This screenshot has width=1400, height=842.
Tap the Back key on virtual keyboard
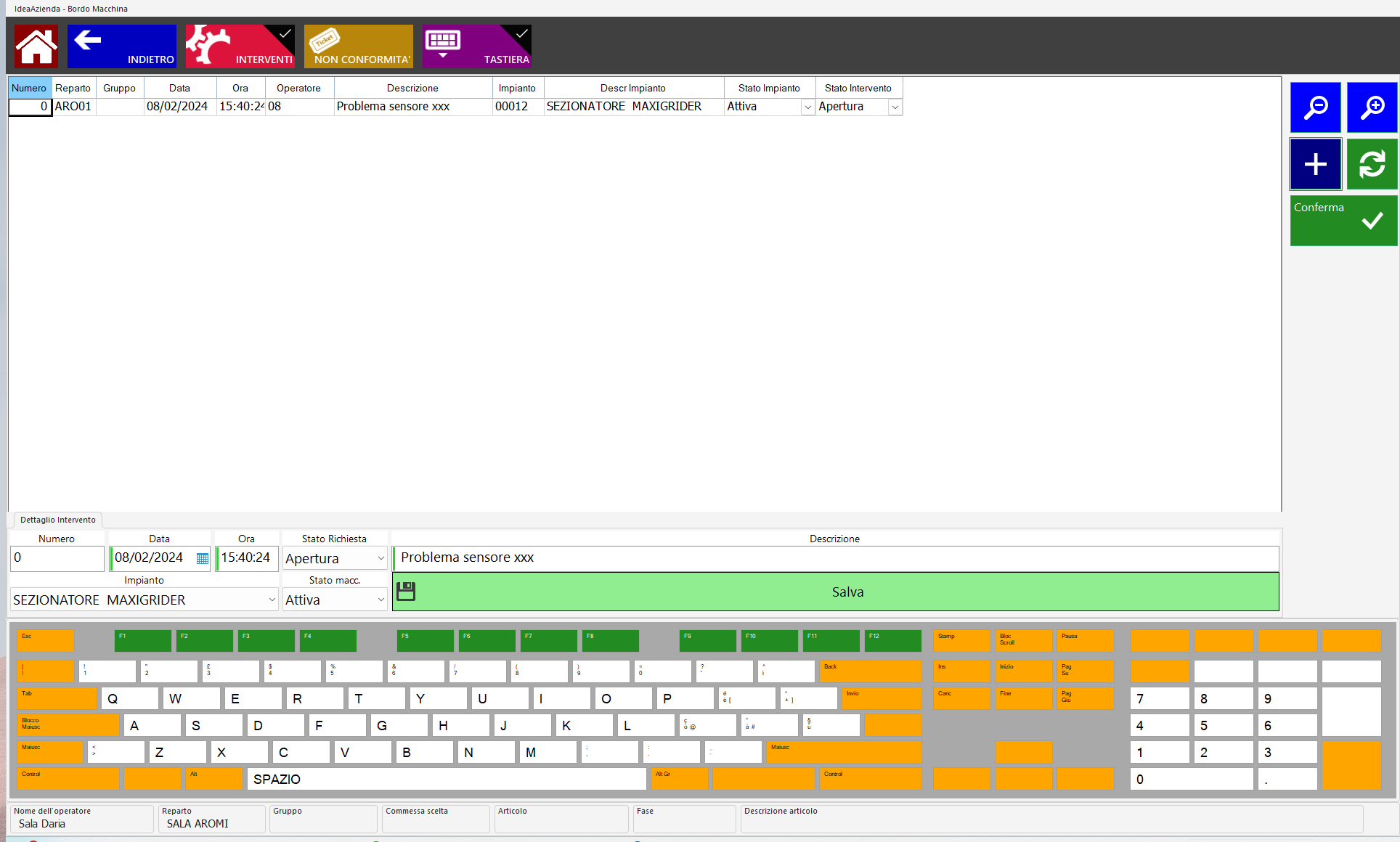pyautogui.click(x=871, y=671)
